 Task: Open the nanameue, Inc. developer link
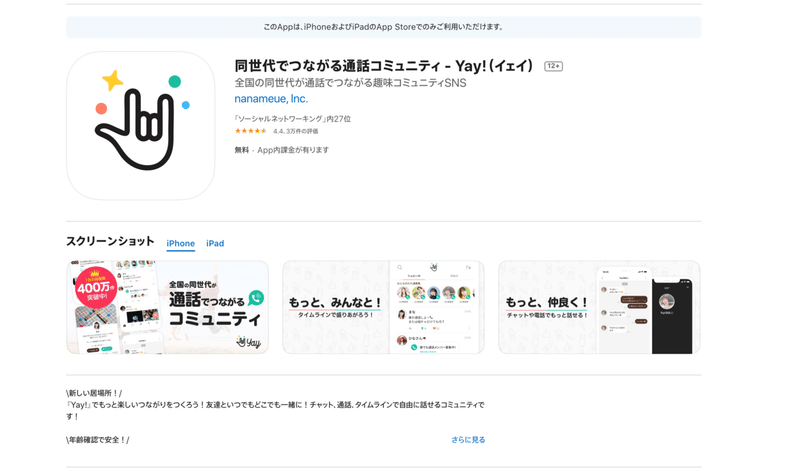click(271, 98)
